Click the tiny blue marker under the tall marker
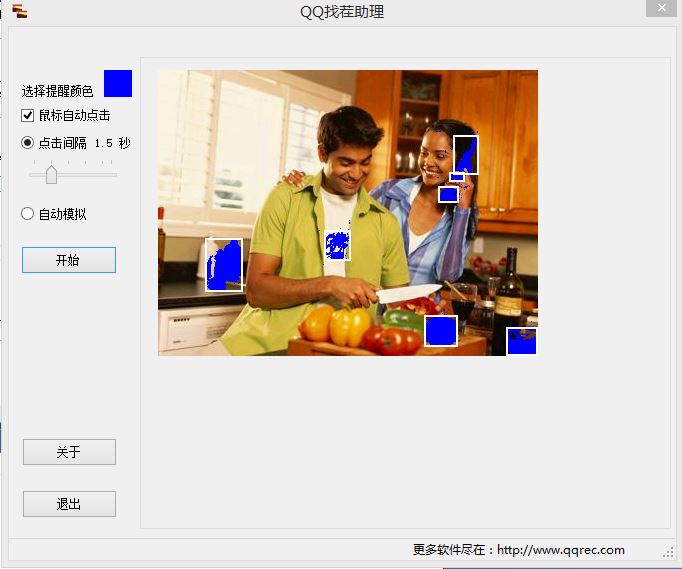Image resolution: width=682 pixels, height=569 pixels. [457, 177]
